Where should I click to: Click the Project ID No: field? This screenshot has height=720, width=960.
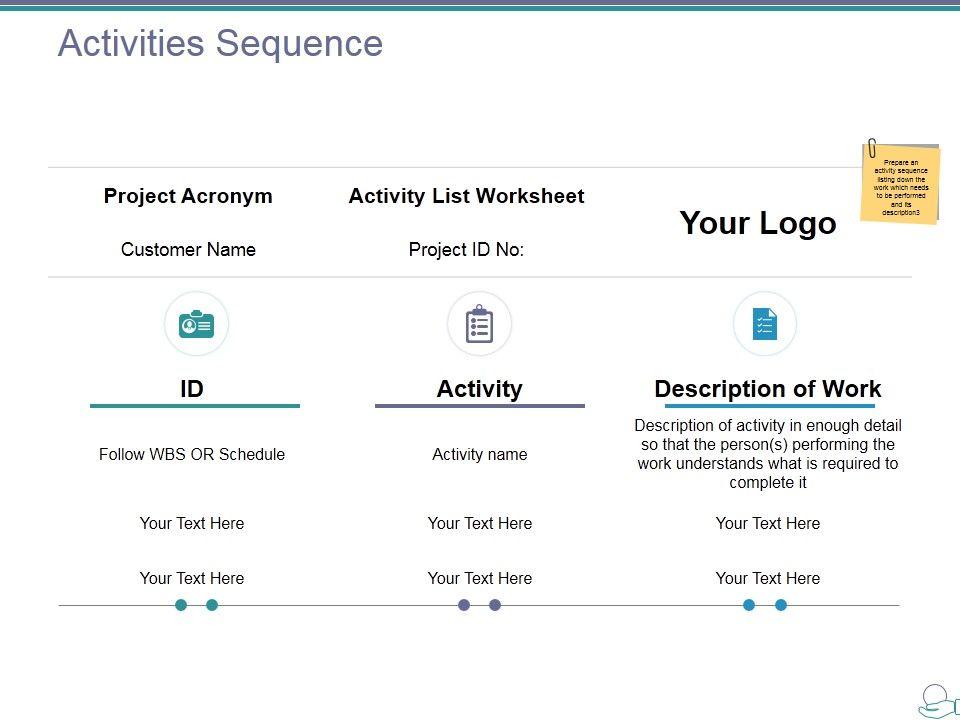(x=466, y=250)
